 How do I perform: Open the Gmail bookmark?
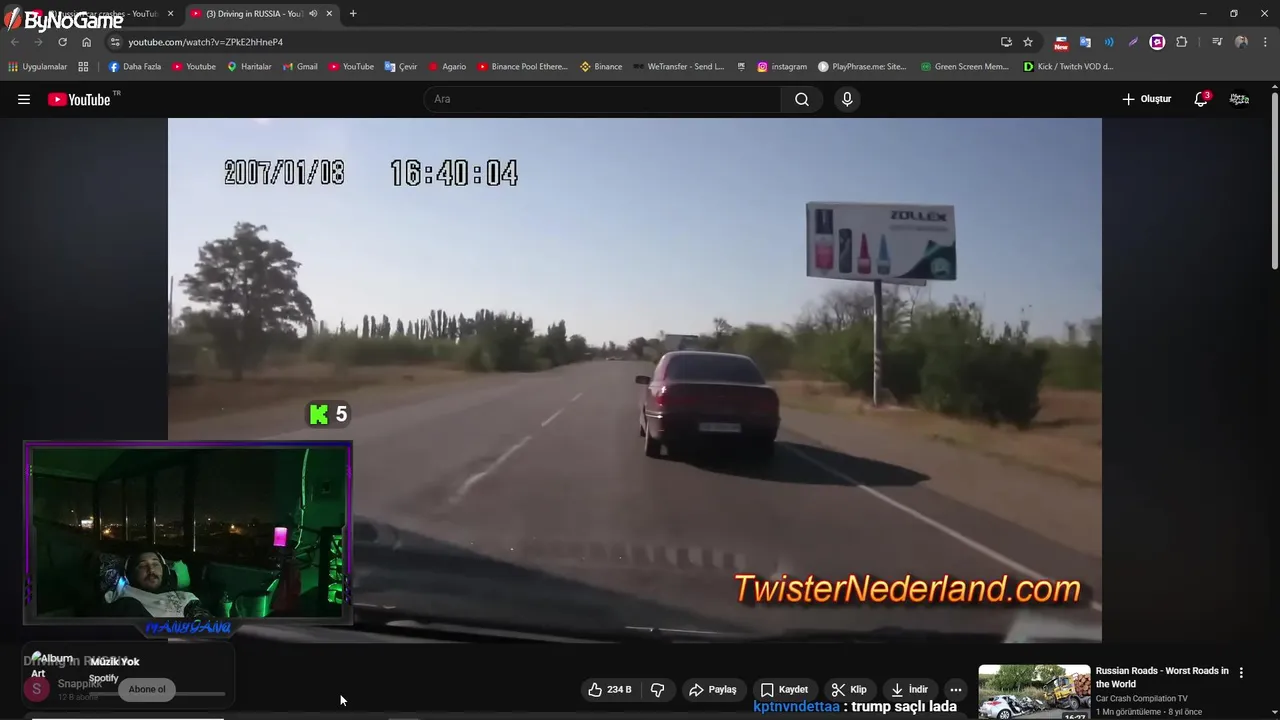(x=300, y=67)
